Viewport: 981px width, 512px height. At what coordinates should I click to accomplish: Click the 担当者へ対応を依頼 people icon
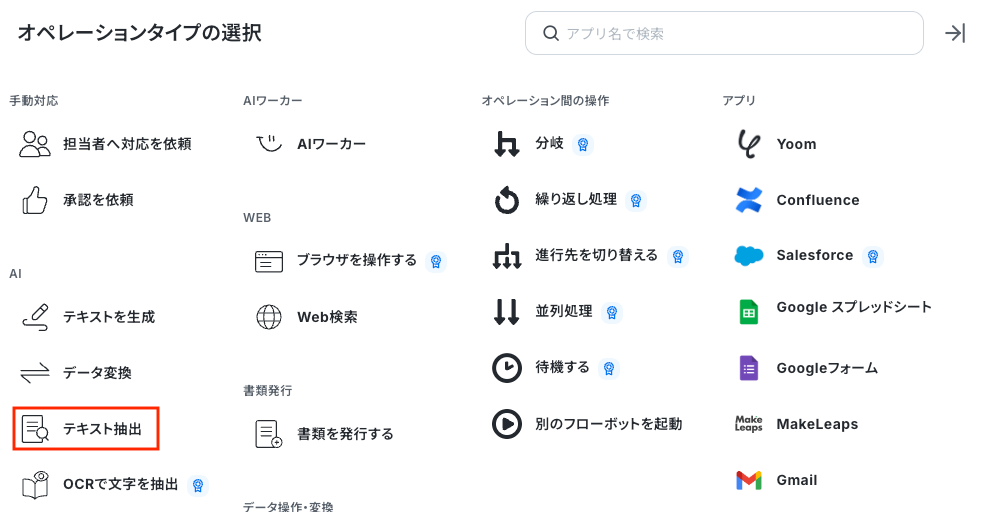click(x=35, y=144)
